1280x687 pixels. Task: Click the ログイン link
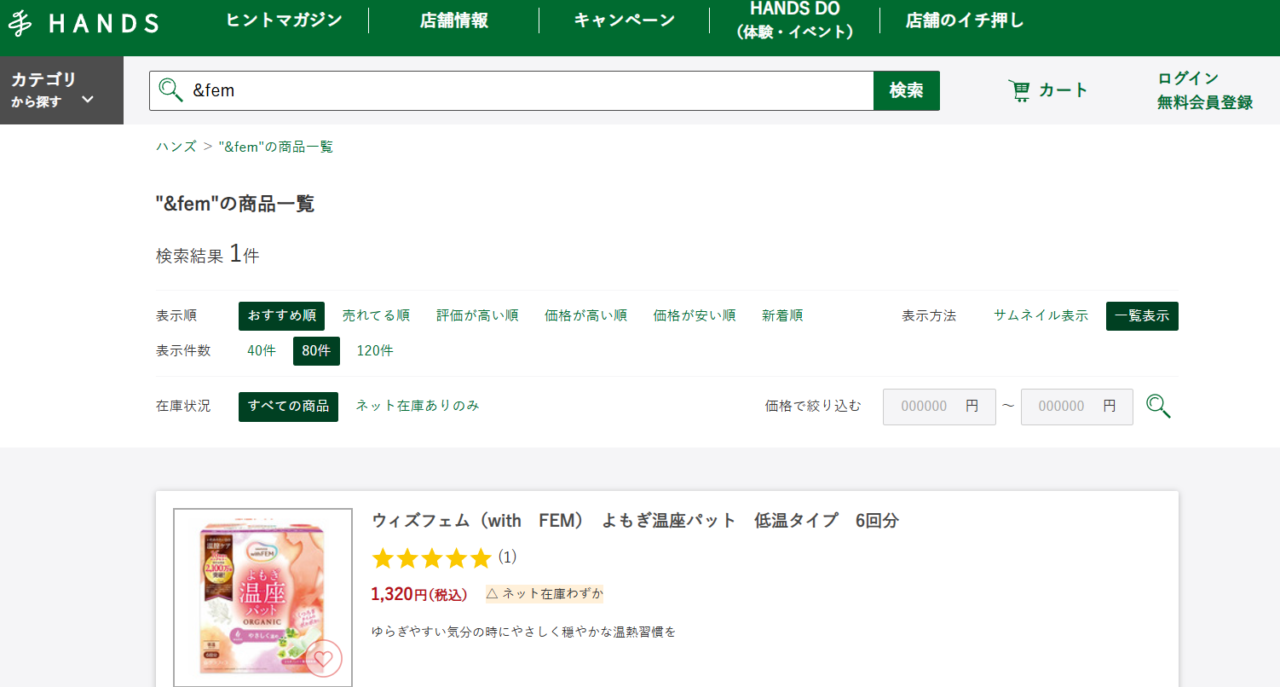coord(1188,78)
